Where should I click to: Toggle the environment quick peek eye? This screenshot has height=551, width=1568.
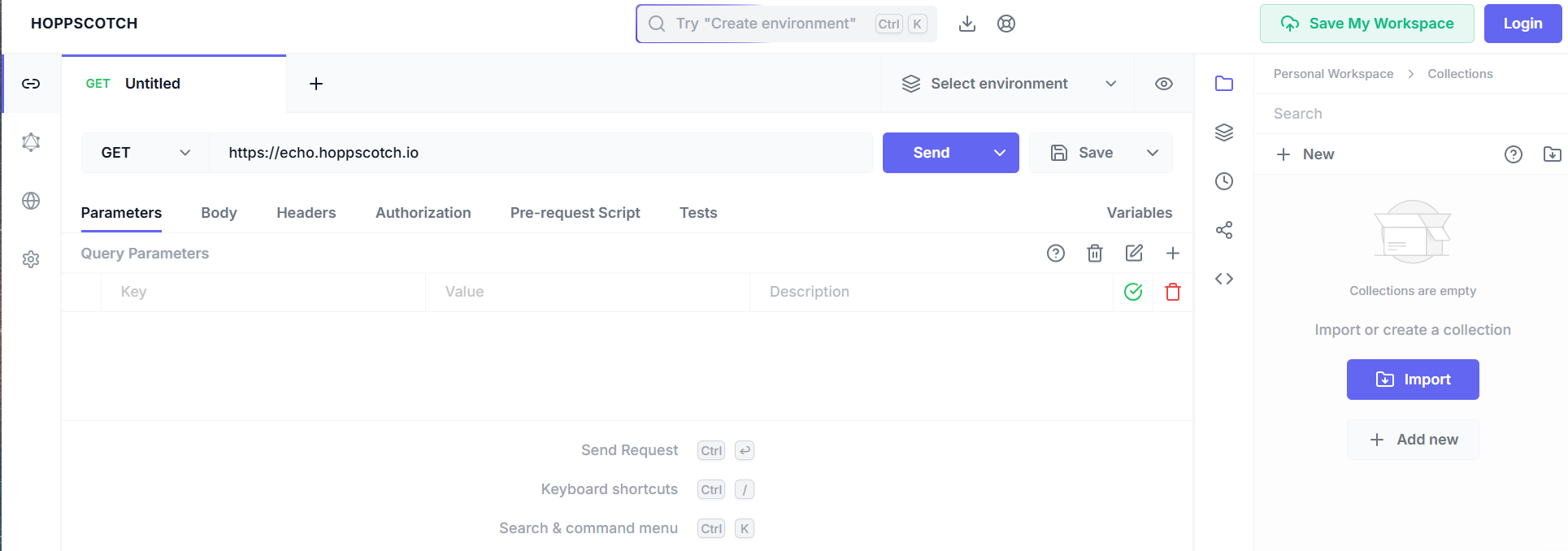point(1164,84)
